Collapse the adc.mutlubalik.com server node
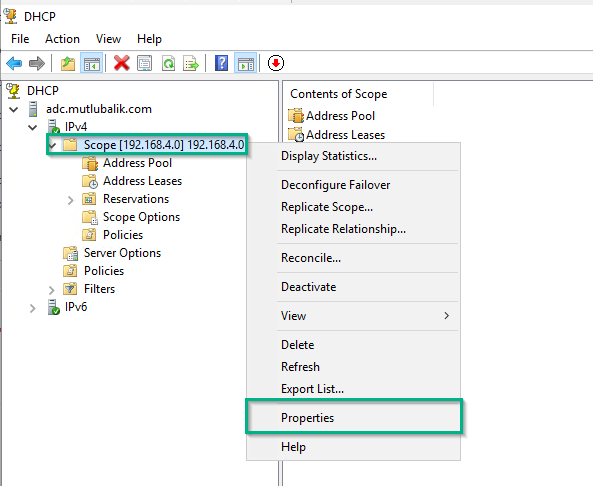Screen dimensions: 593x486 coord(14,110)
